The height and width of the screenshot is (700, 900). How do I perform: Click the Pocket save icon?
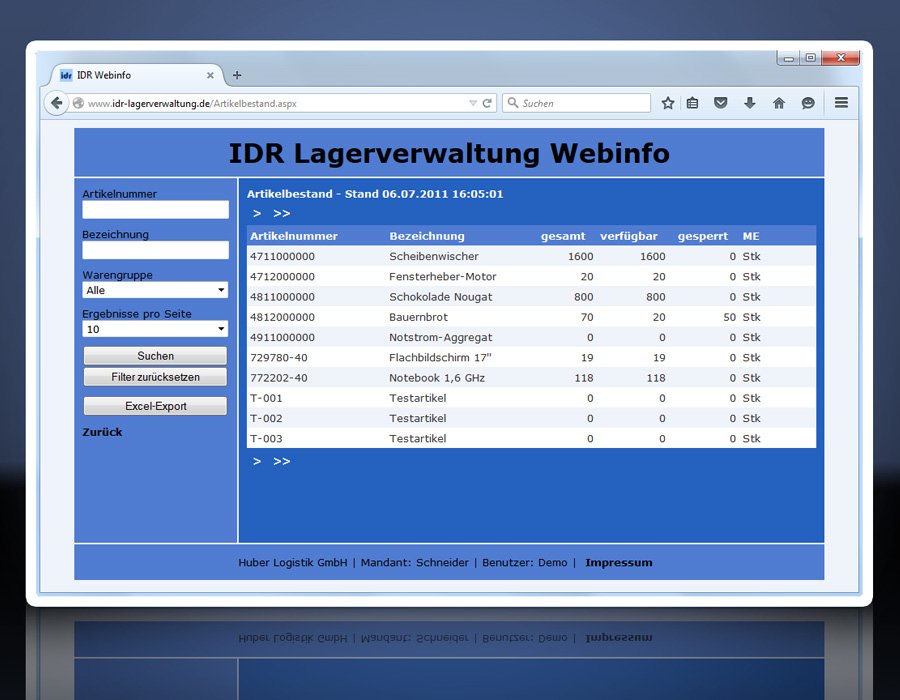tap(720, 103)
